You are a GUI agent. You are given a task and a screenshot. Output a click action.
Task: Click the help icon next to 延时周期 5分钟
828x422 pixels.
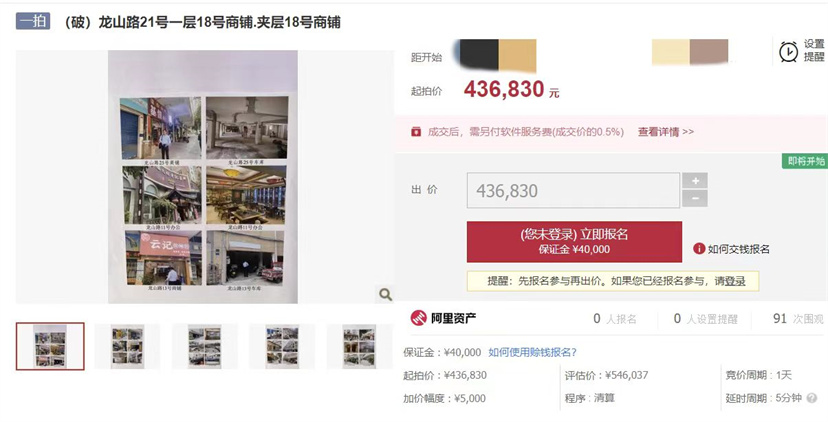tap(812, 398)
